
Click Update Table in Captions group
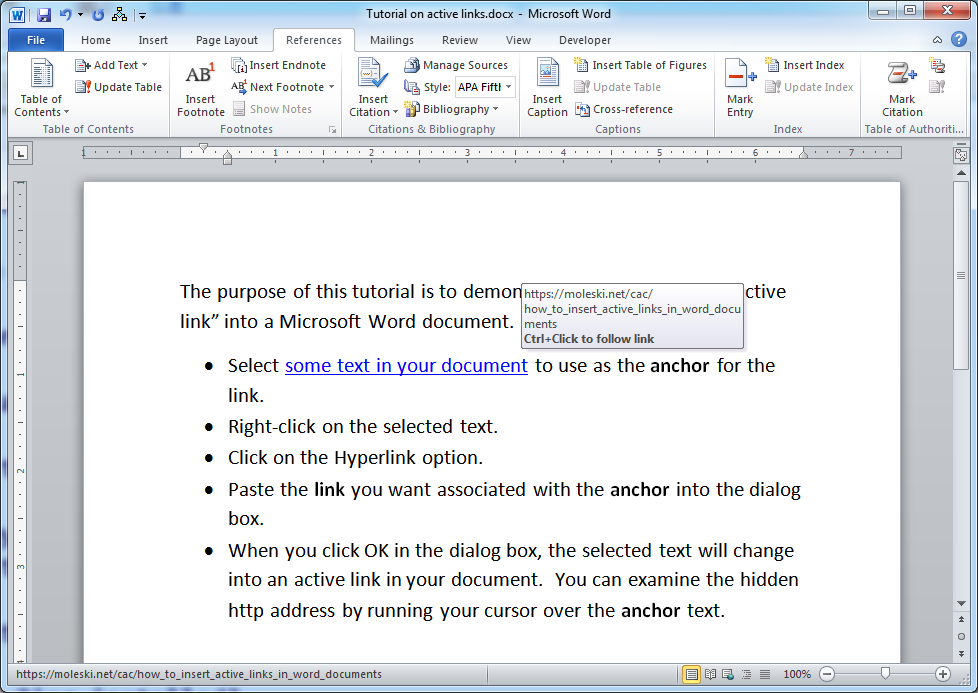pyautogui.click(x=617, y=87)
